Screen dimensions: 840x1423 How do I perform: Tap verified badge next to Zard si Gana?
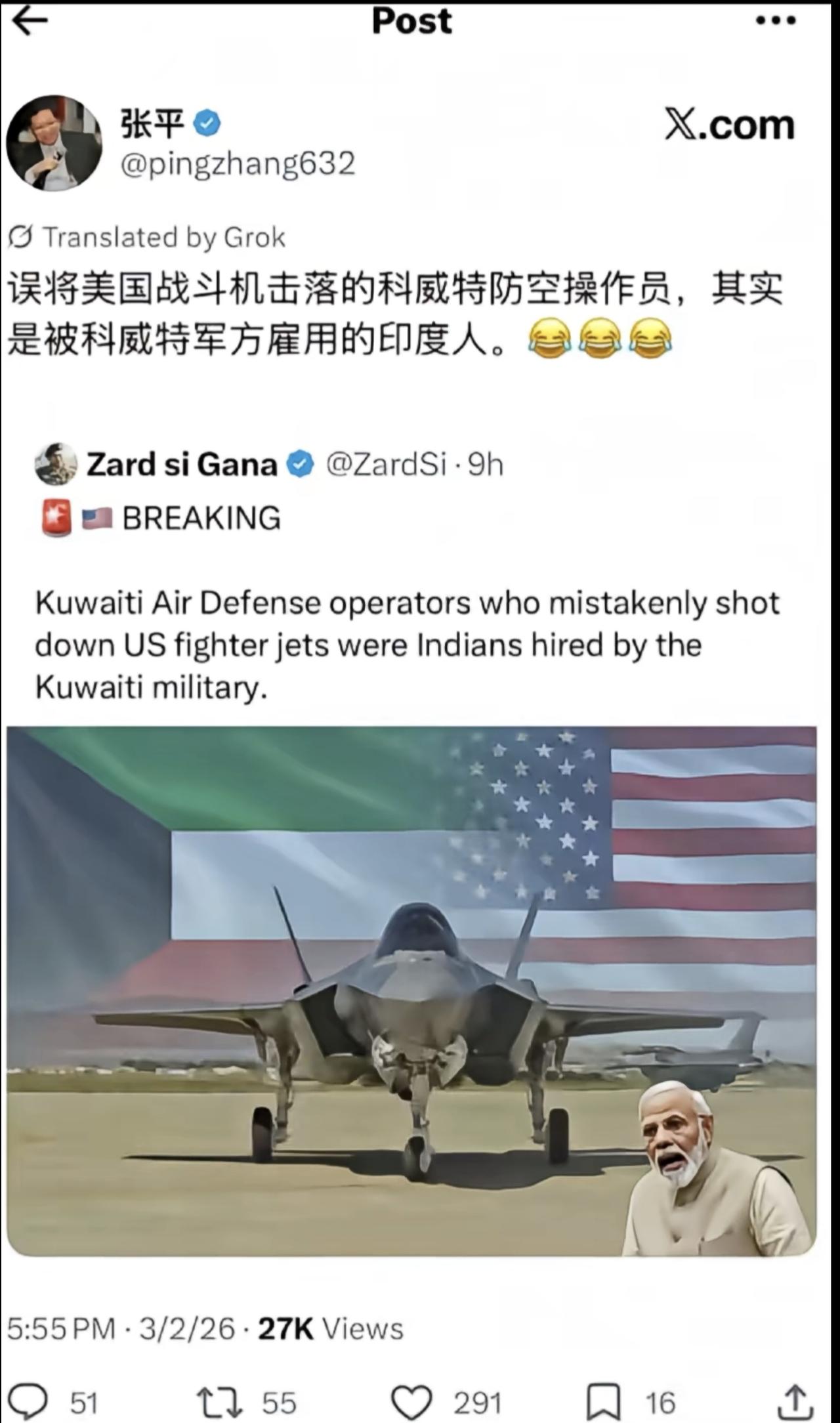pos(301,465)
